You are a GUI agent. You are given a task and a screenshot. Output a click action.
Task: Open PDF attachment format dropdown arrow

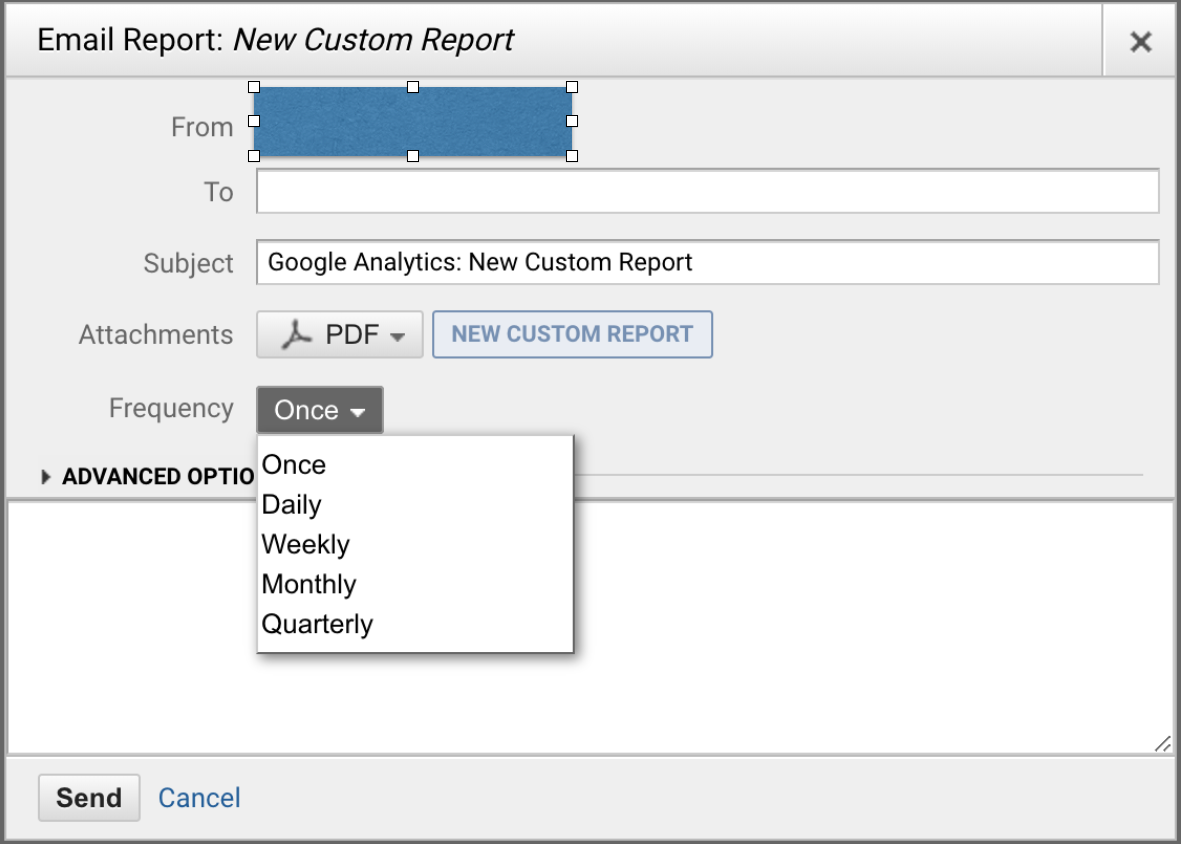pos(398,336)
